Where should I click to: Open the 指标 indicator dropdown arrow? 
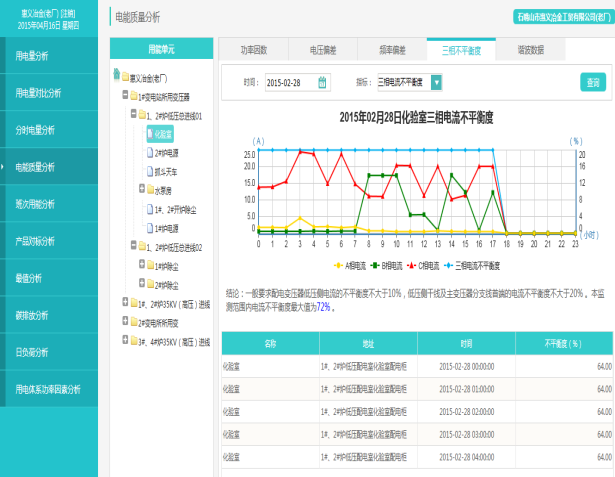pos(437,82)
